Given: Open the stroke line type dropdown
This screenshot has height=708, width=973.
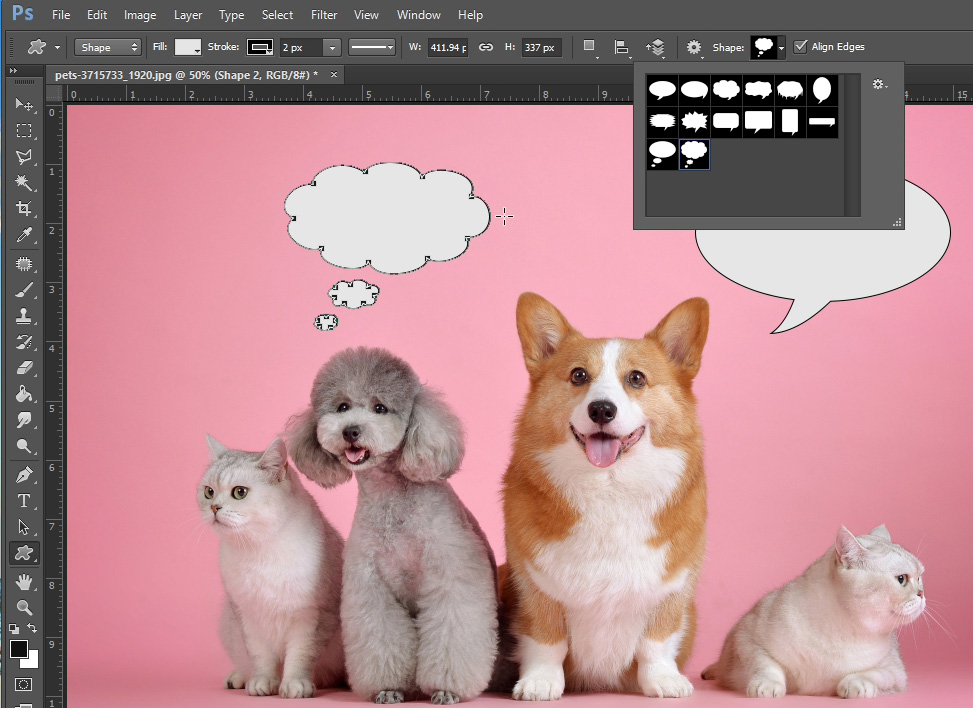Looking at the screenshot, I should [372, 47].
